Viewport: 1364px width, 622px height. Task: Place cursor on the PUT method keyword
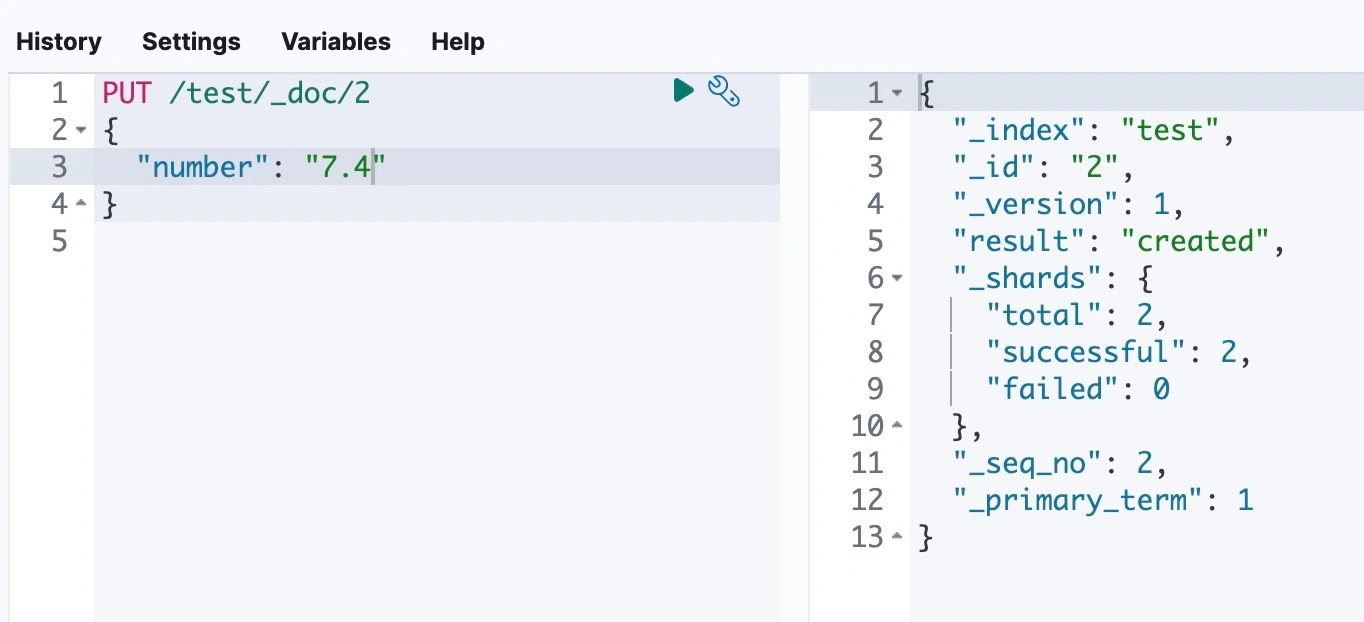127,93
